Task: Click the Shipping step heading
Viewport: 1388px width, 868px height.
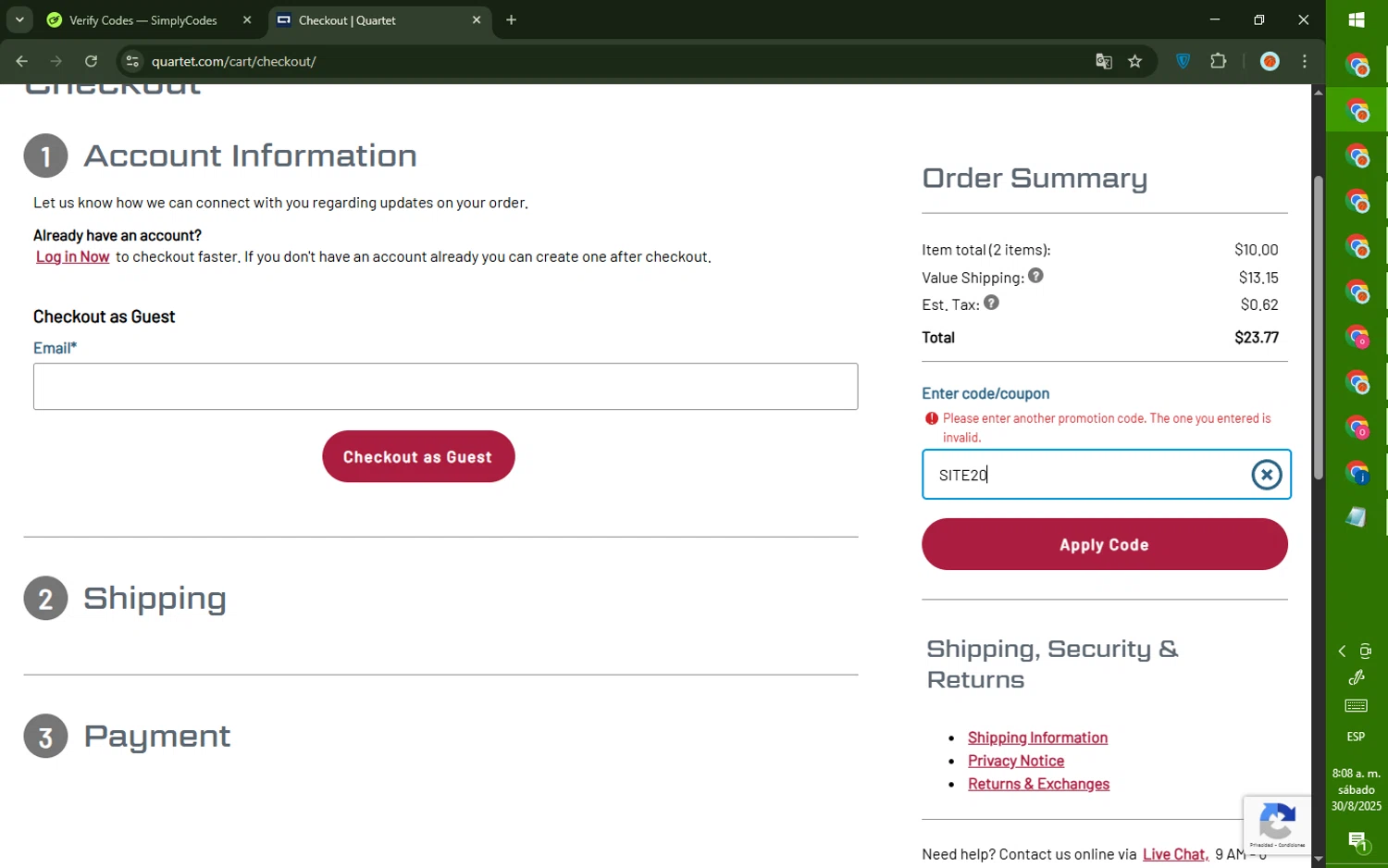Action: (x=155, y=599)
